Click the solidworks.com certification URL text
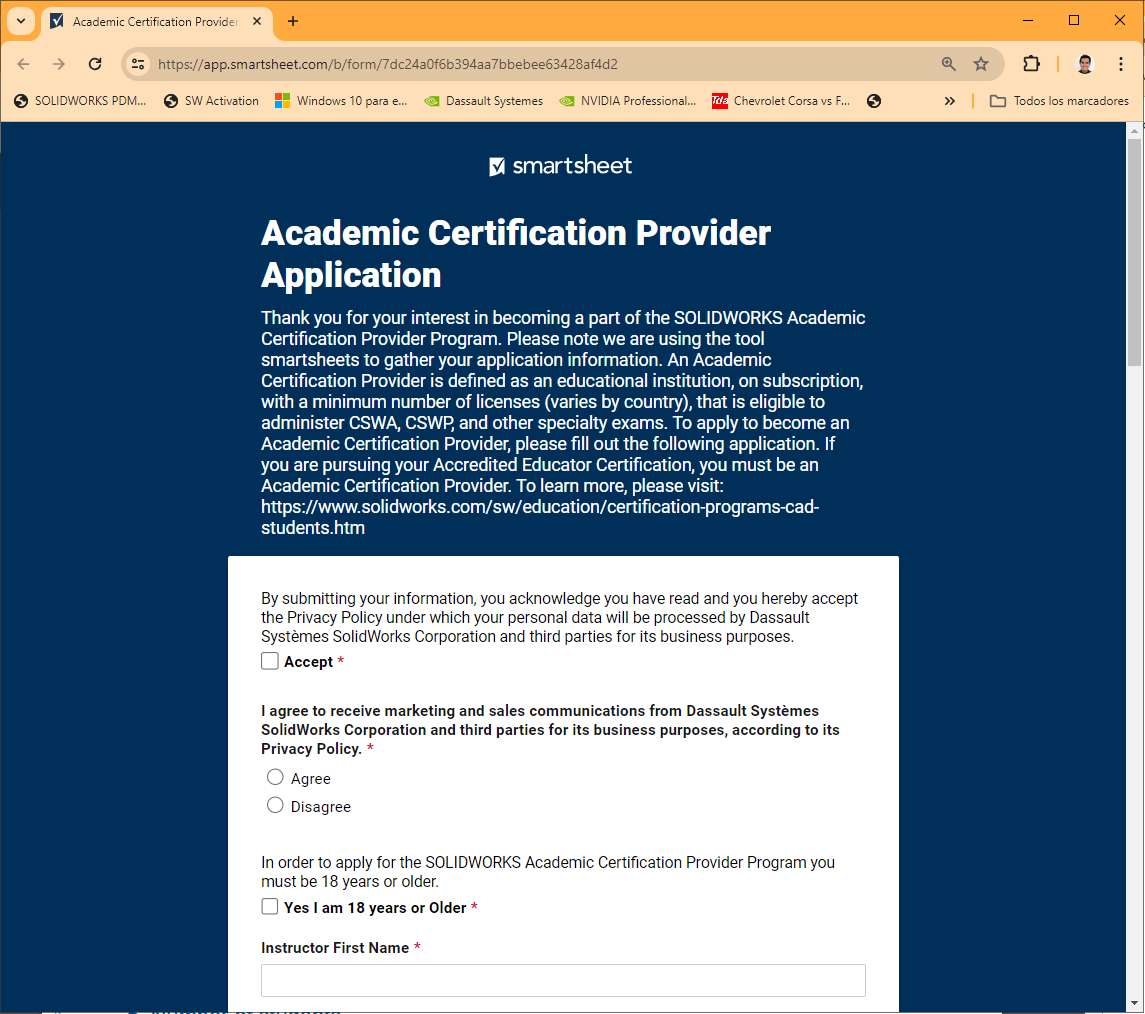Image resolution: width=1145 pixels, height=1014 pixels. 540,517
